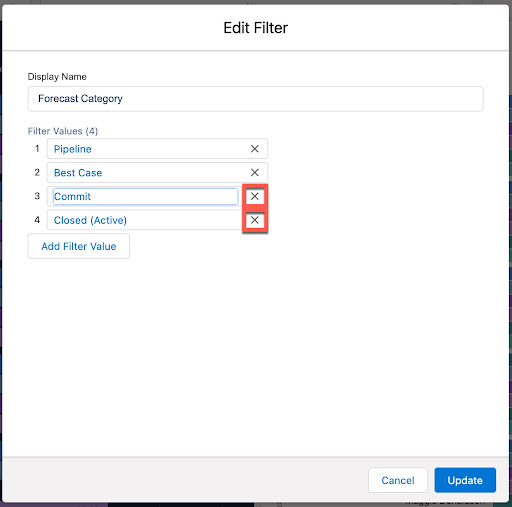512x507 pixels.
Task: Click row number 4 beside Closed (Active)
Action: click(37, 220)
